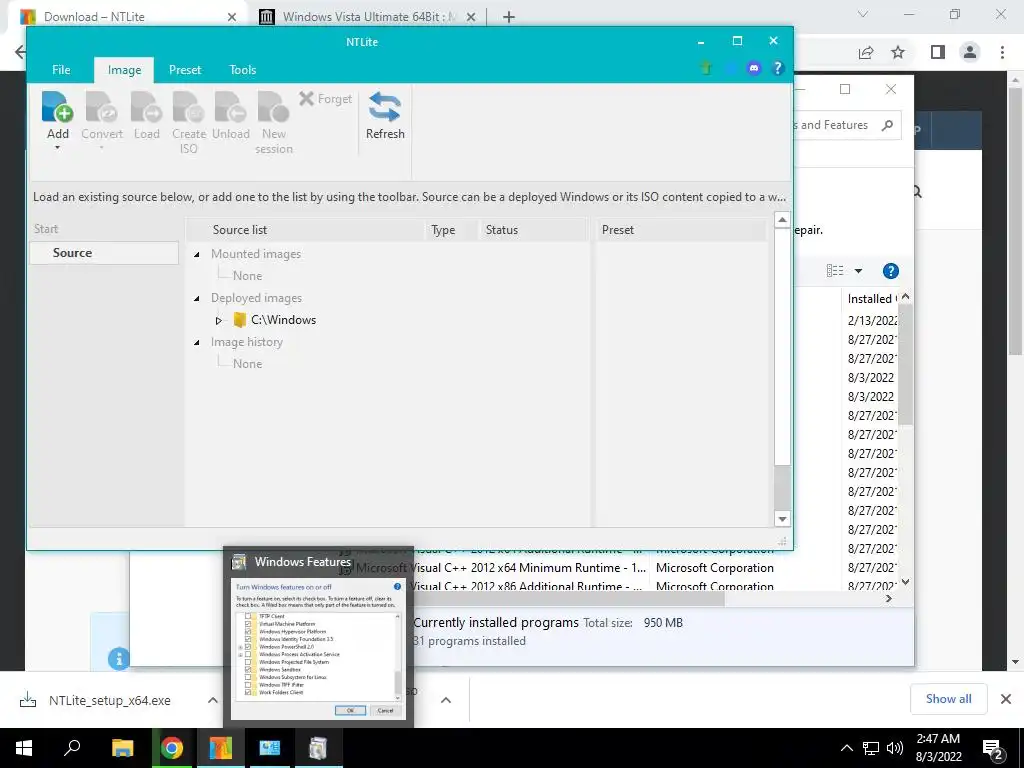The height and width of the screenshot is (768, 1024).
Task: Click the green upgrade arrow icon in NTLite
Action: pos(706,68)
